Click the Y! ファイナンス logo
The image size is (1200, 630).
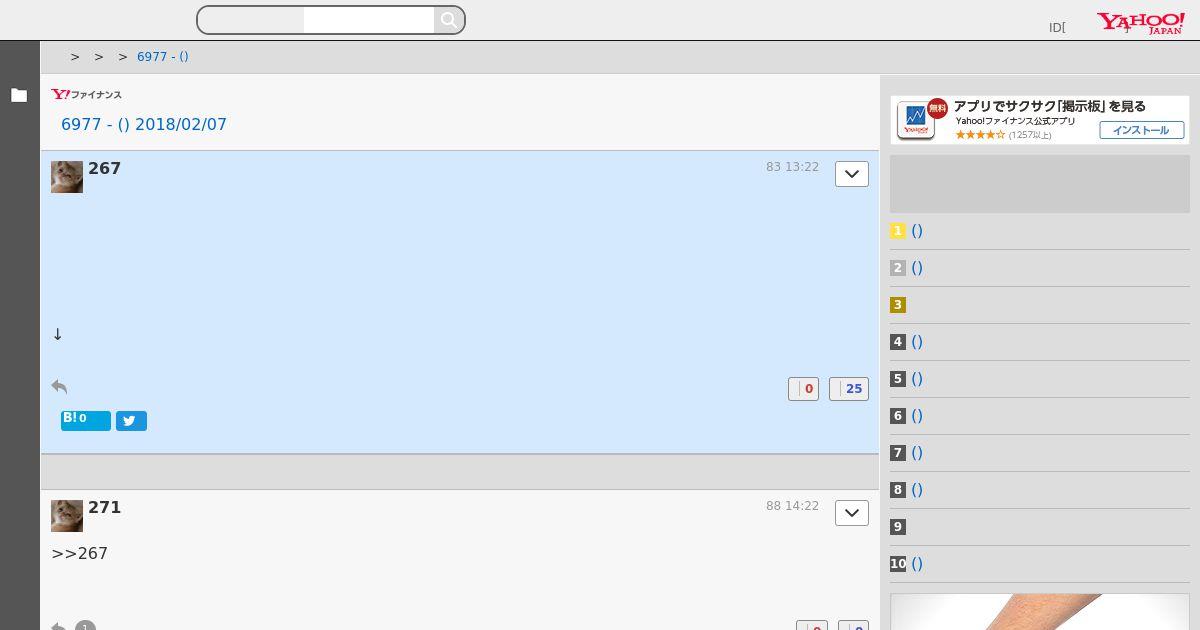click(87, 95)
